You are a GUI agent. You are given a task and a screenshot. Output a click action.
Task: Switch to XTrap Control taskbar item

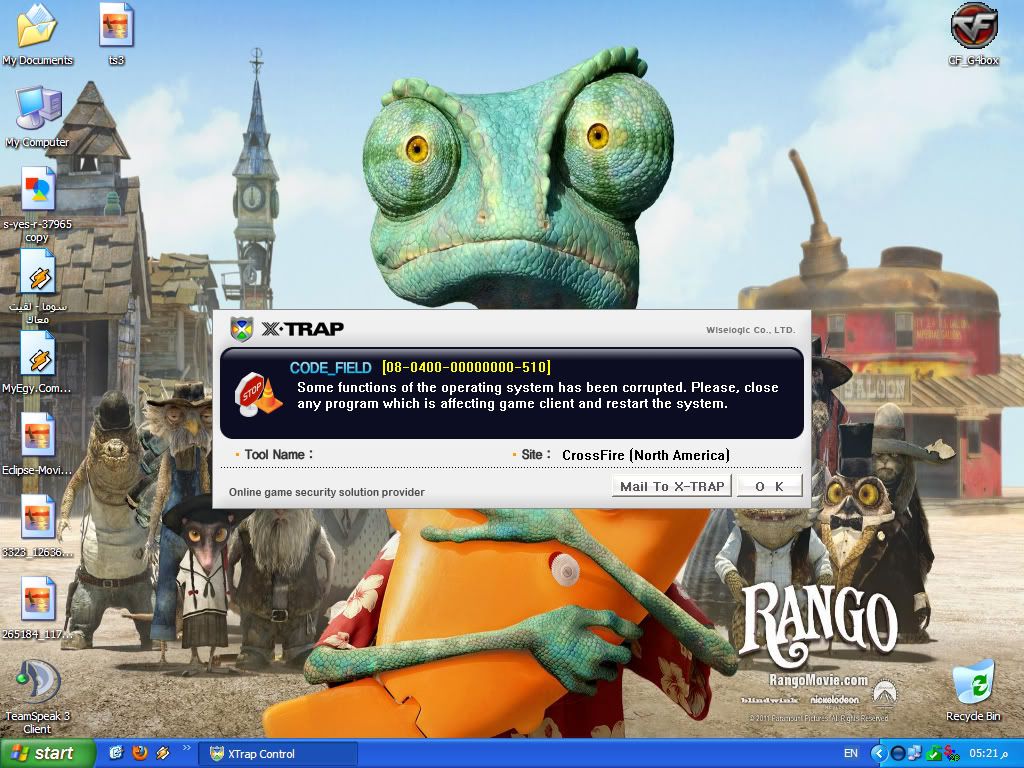click(x=278, y=754)
